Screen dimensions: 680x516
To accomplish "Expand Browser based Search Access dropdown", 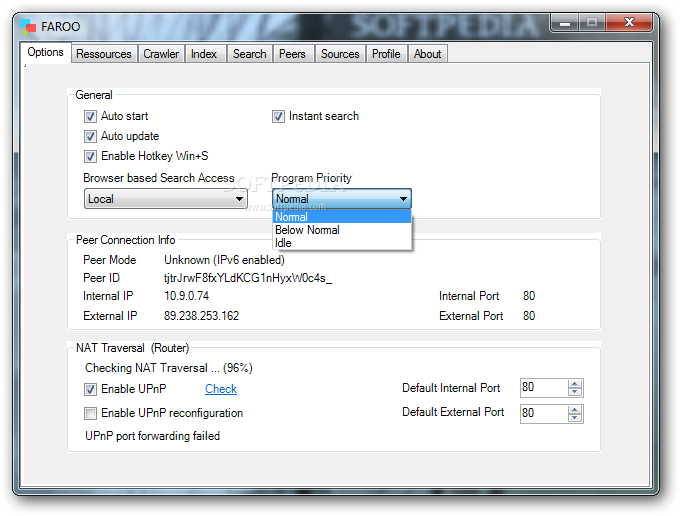I will click(166, 199).
